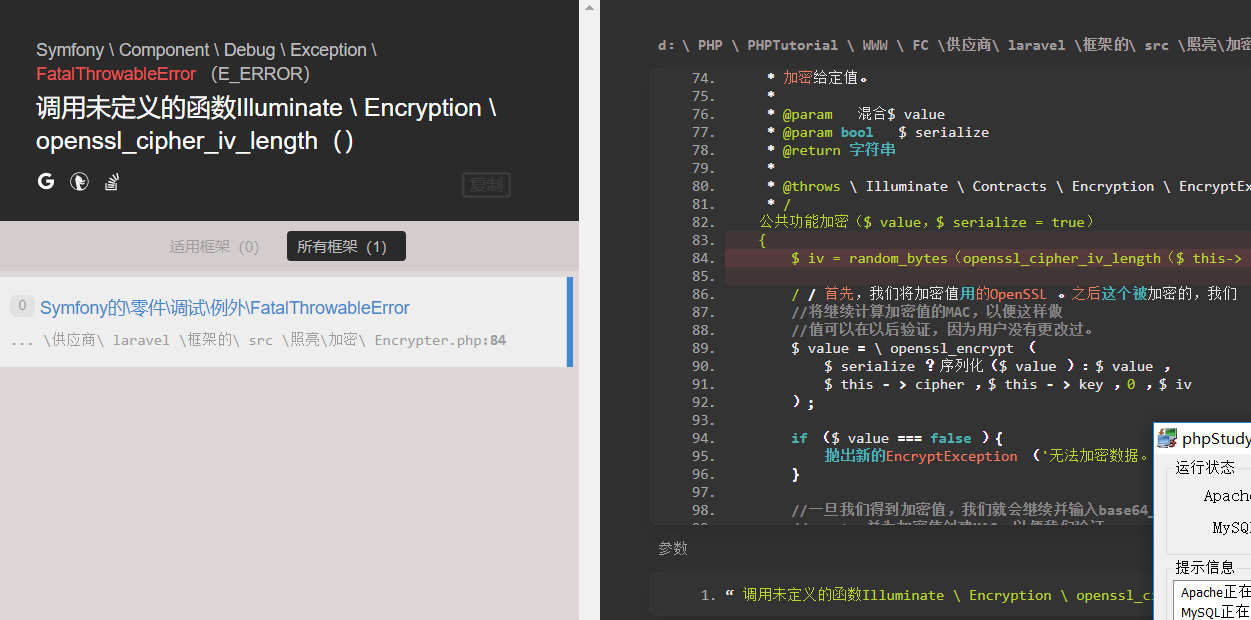
Task: Click the 参数 section heading
Action: point(673,549)
